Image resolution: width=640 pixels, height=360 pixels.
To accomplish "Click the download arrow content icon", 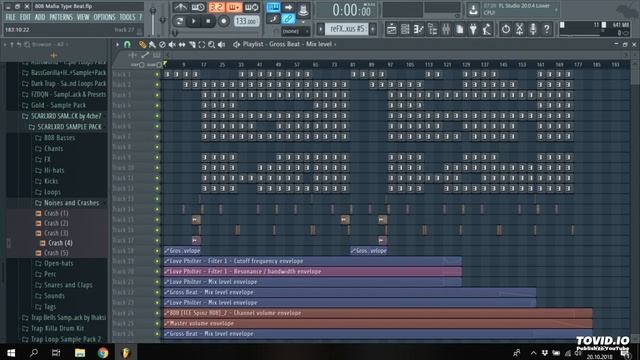I will coord(473,9).
